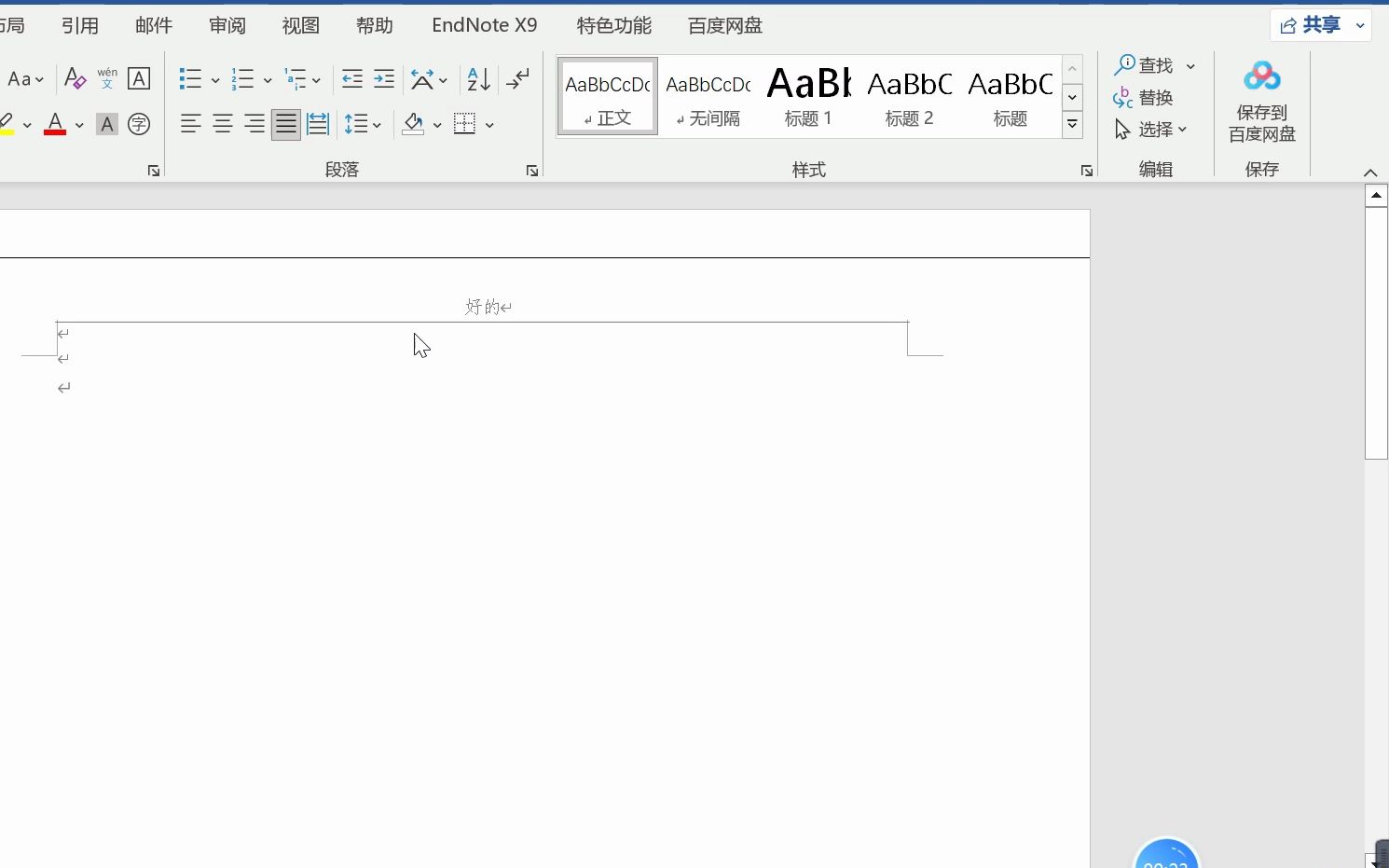
Task: Open the styles gallery with the more arrow
Action: point(1072,124)
